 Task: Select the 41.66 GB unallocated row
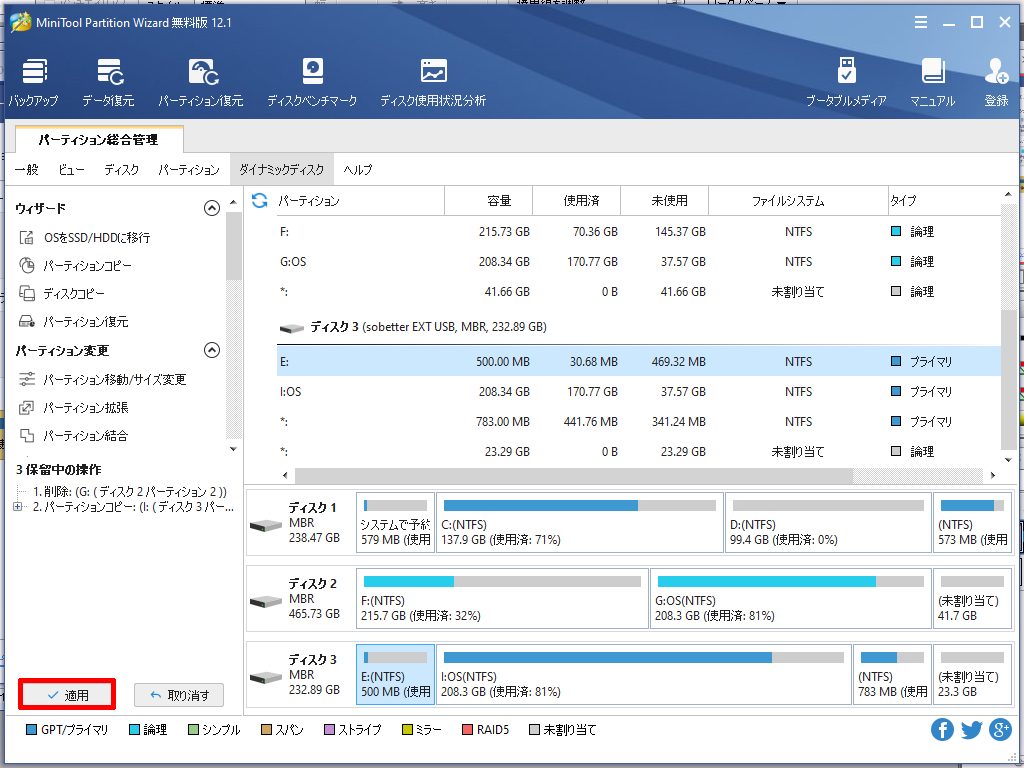[639, 292]
